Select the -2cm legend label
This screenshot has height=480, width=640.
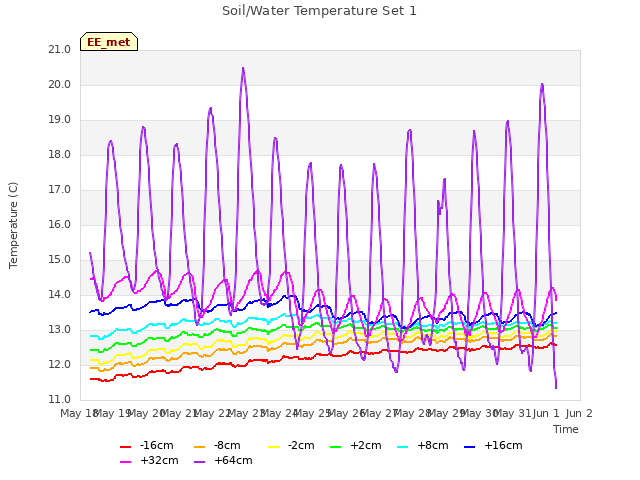pyautogui.click(x=301, y=445)
